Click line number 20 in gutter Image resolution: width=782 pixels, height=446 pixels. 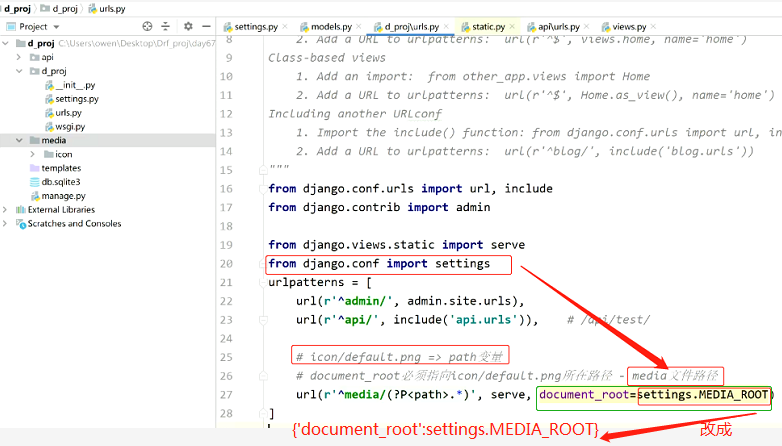226,264
